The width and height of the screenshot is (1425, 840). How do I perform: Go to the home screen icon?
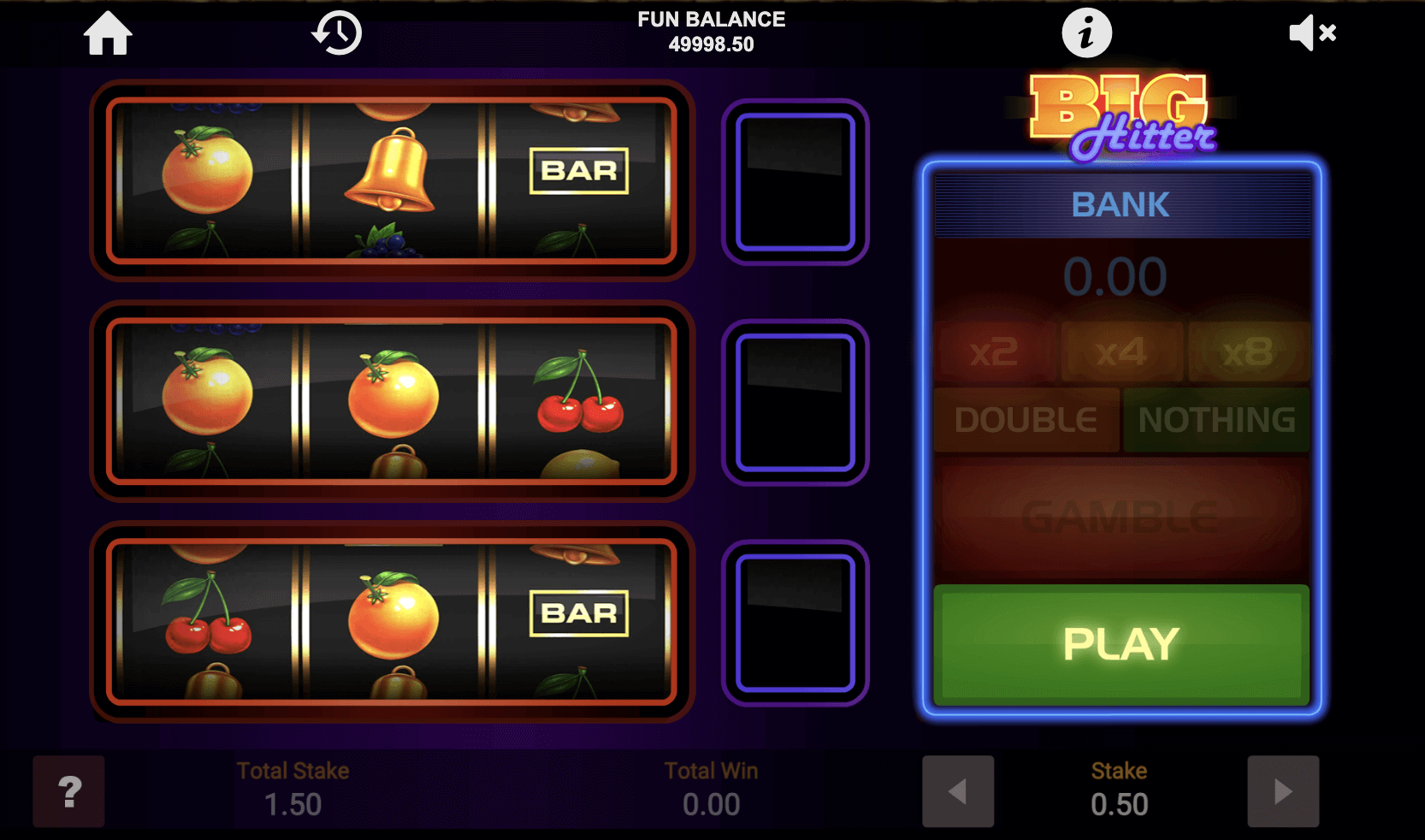(108, 34)
